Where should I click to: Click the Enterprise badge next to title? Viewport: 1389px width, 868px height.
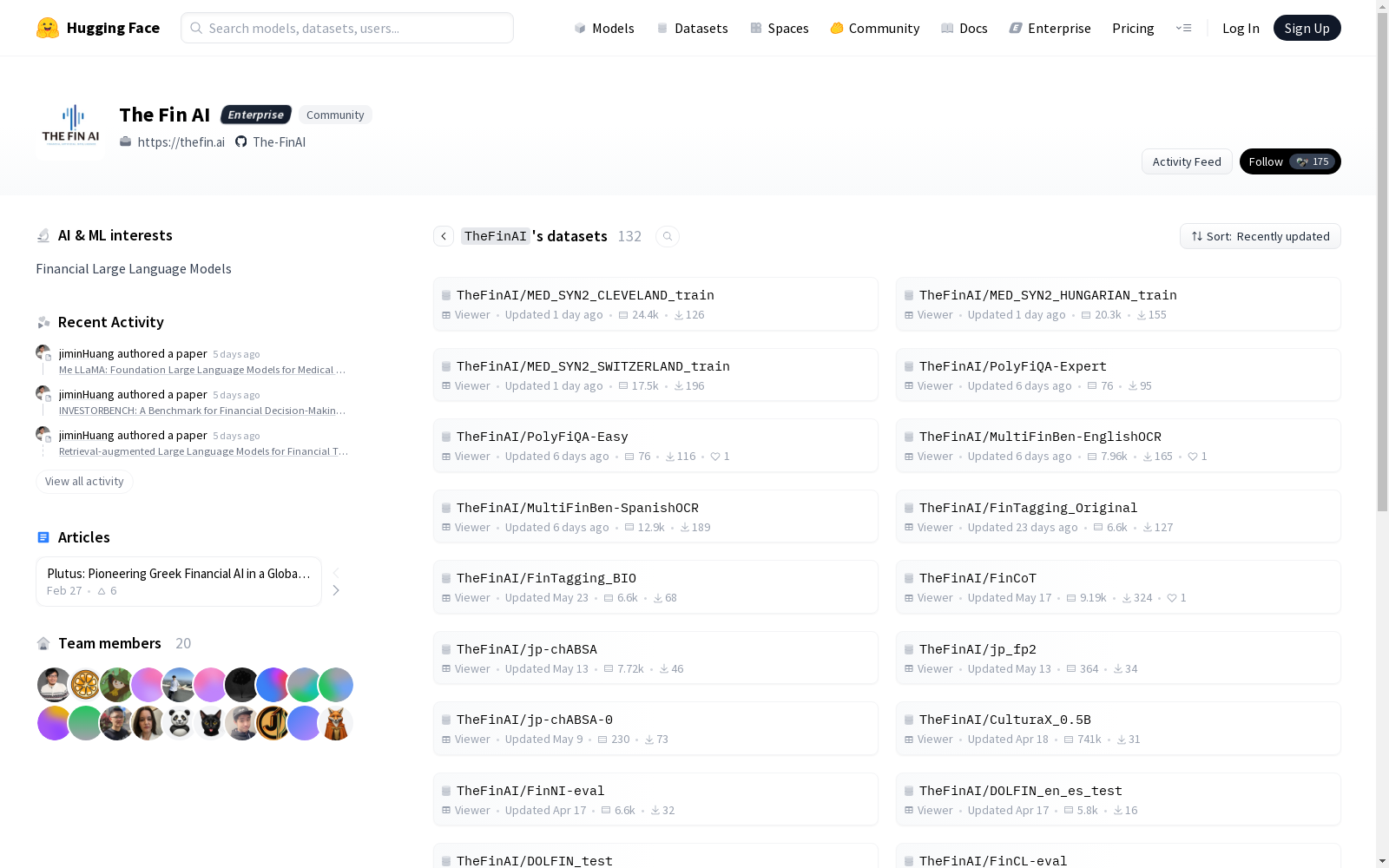tap(256, 115)
